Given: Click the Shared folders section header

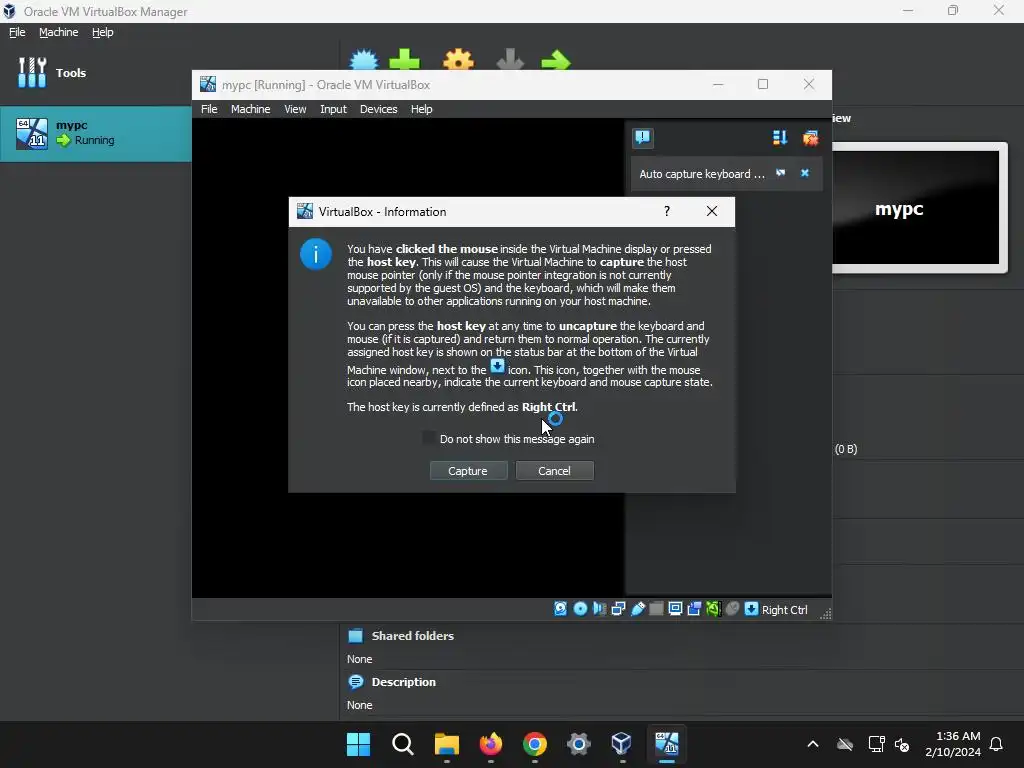Looking at the screenshot, I should 412,635.
